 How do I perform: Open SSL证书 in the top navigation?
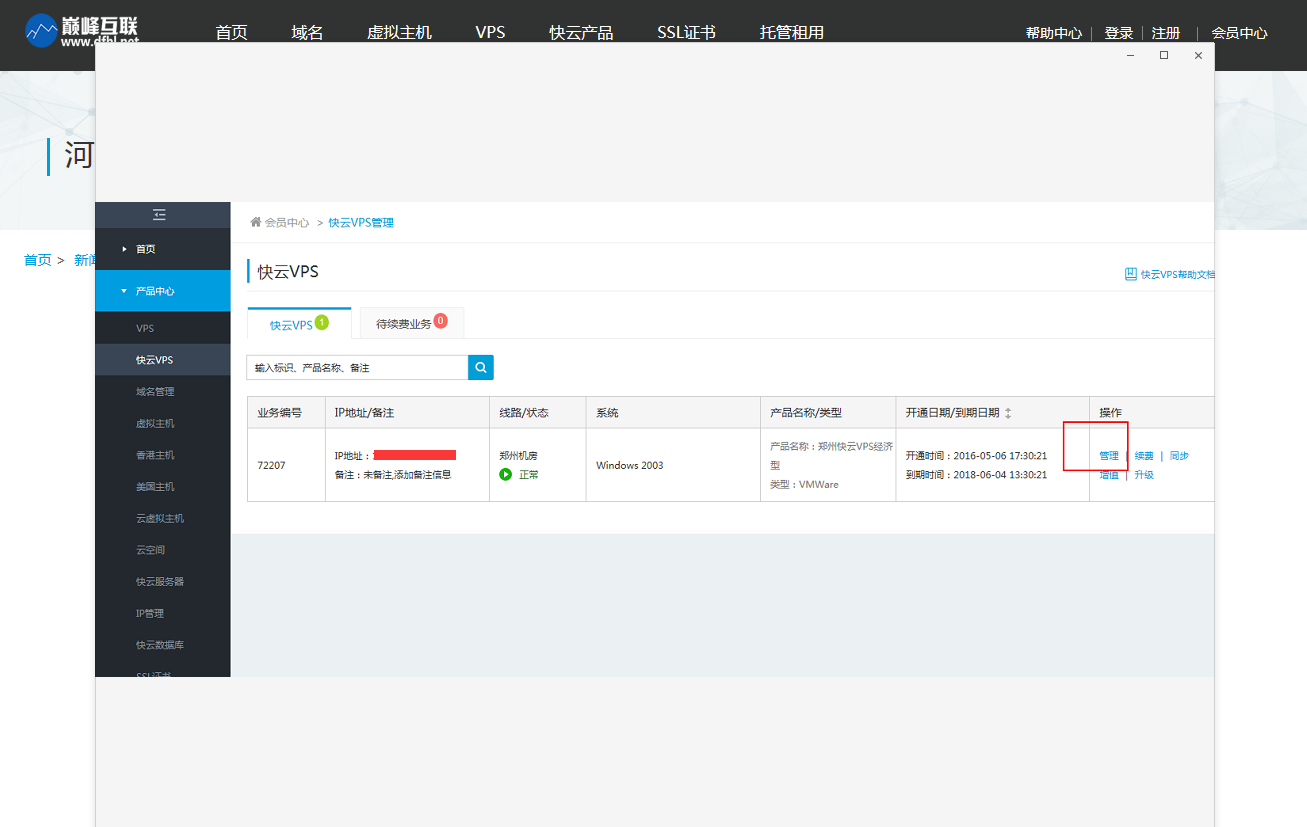[686, 33]
